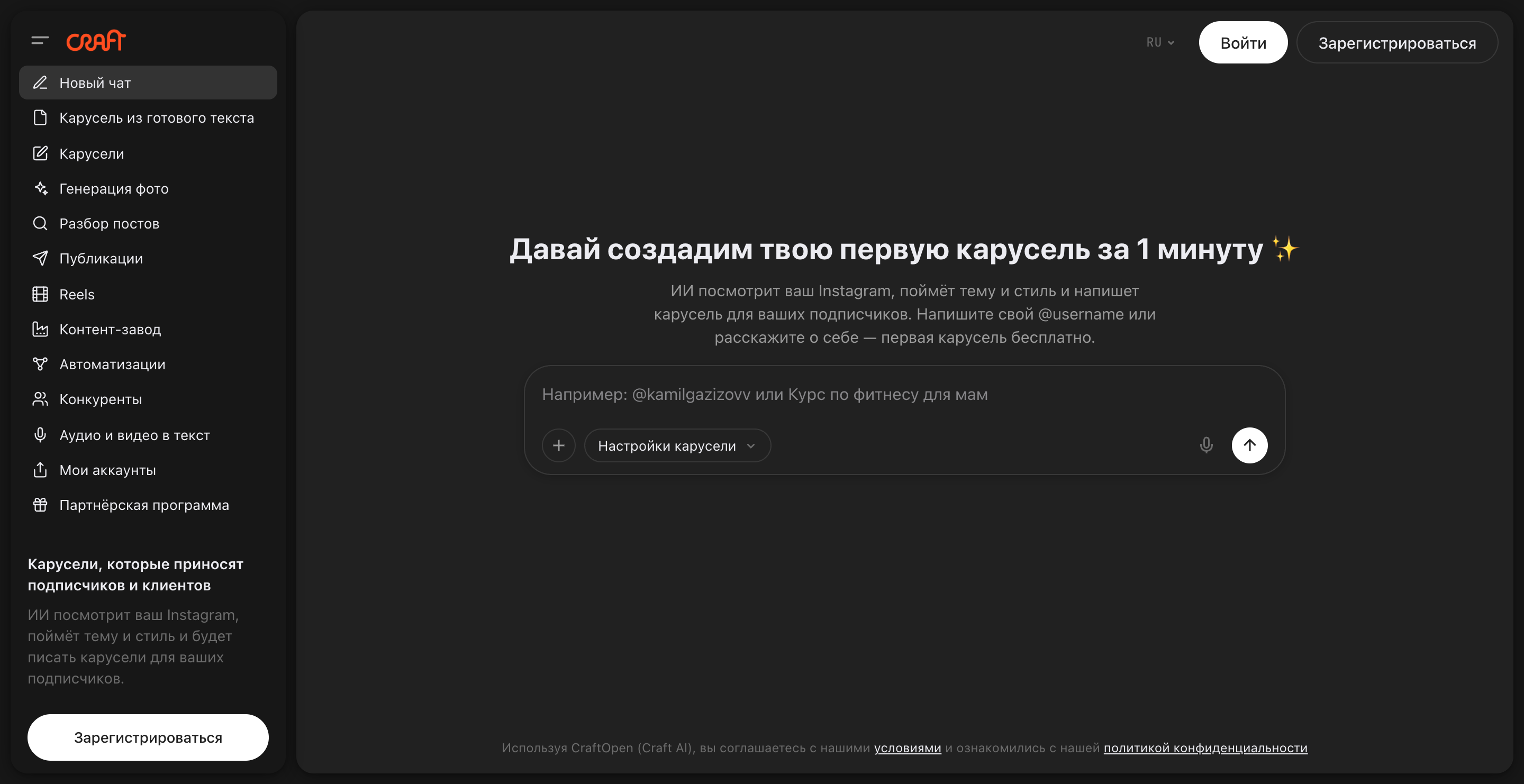The width and height of the screenshot is (1524, 784).
Task: Click Зарегистрироваться in the top right
Action: [x=1397, y=42]
